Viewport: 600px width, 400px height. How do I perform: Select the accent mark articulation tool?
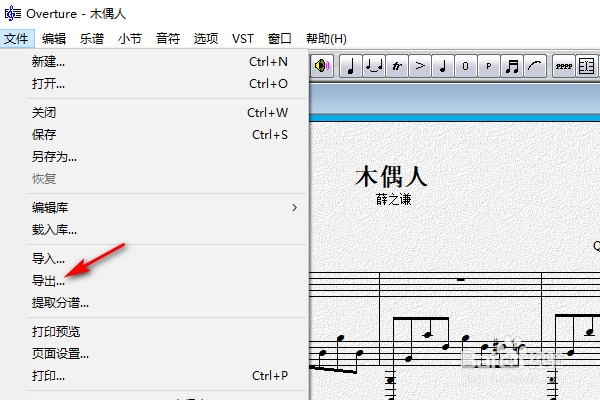[420, 66]
